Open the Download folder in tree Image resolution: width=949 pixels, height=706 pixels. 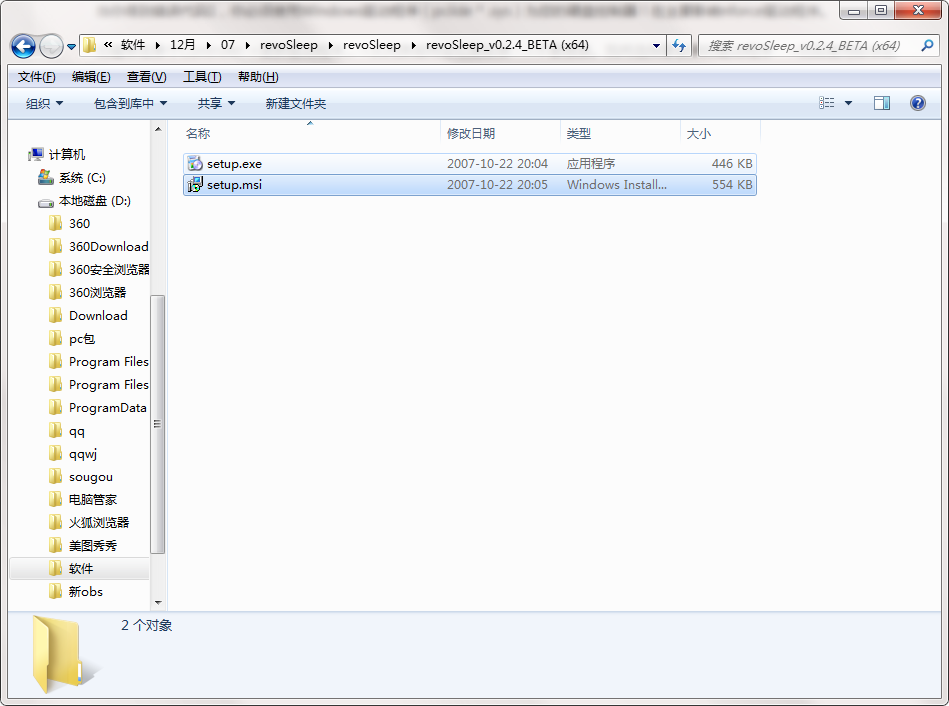click(98, 315)
